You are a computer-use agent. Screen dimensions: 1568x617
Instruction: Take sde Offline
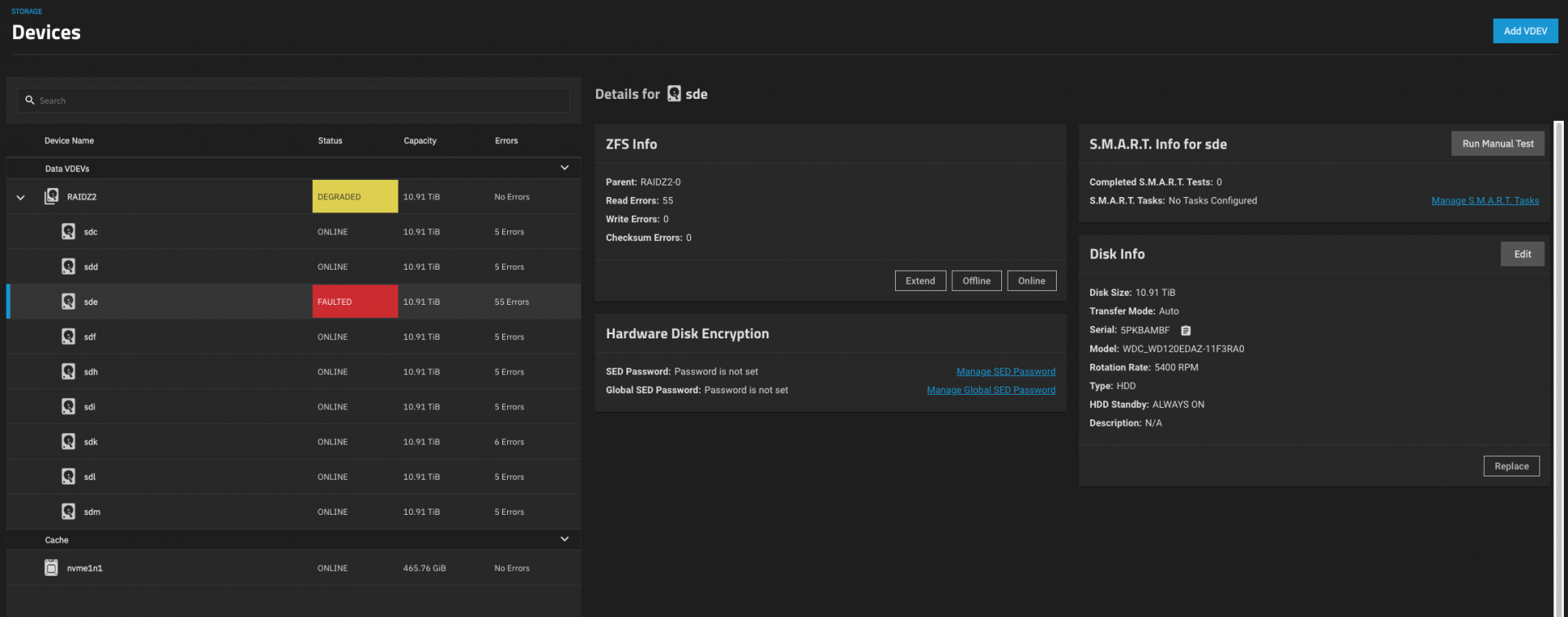[976, 281]
